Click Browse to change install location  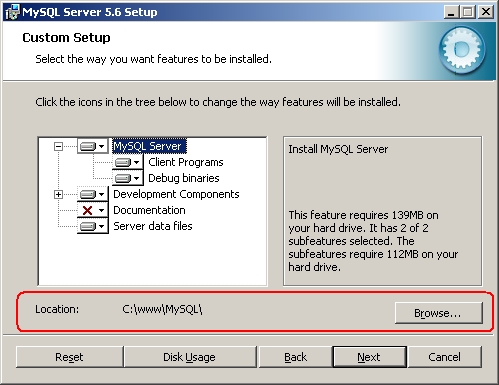tap(439, 313)
